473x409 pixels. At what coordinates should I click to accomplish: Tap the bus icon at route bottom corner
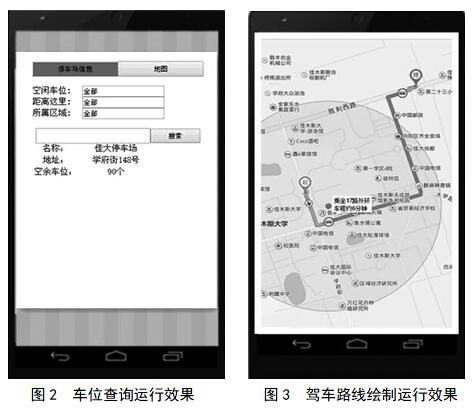pos(329,221)
